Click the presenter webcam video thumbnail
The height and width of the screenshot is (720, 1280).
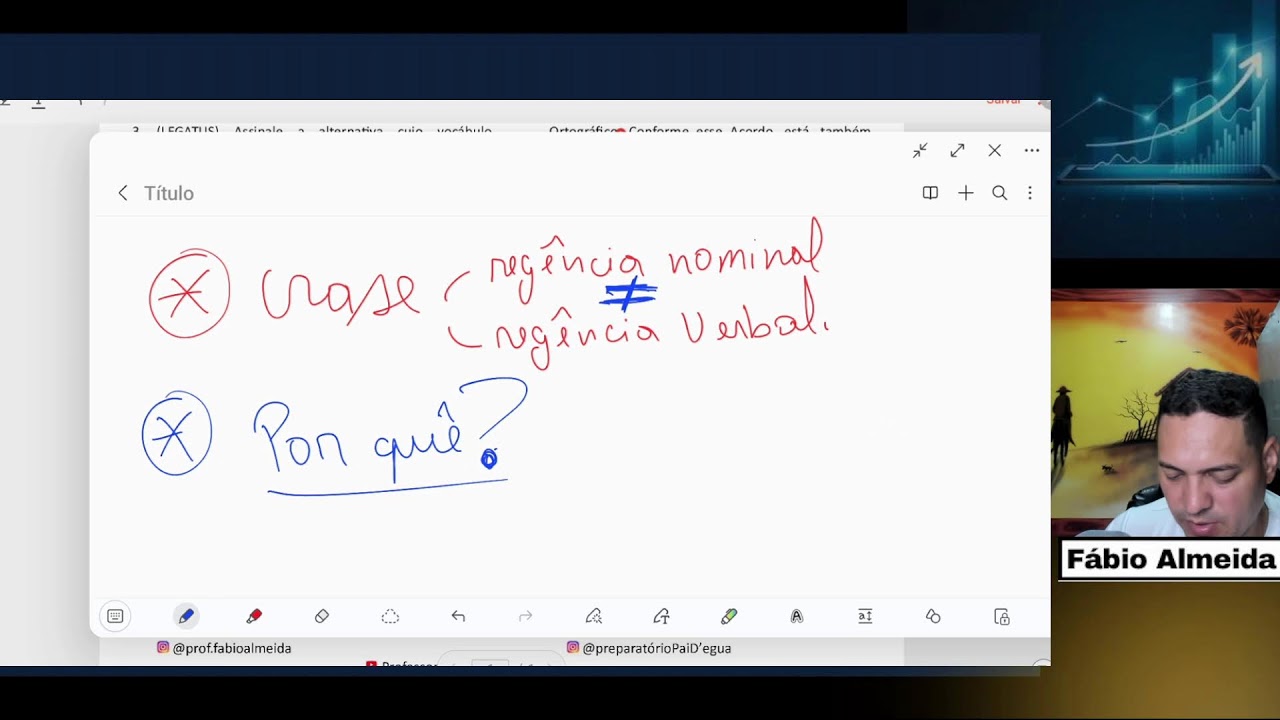click(1165, 414)
